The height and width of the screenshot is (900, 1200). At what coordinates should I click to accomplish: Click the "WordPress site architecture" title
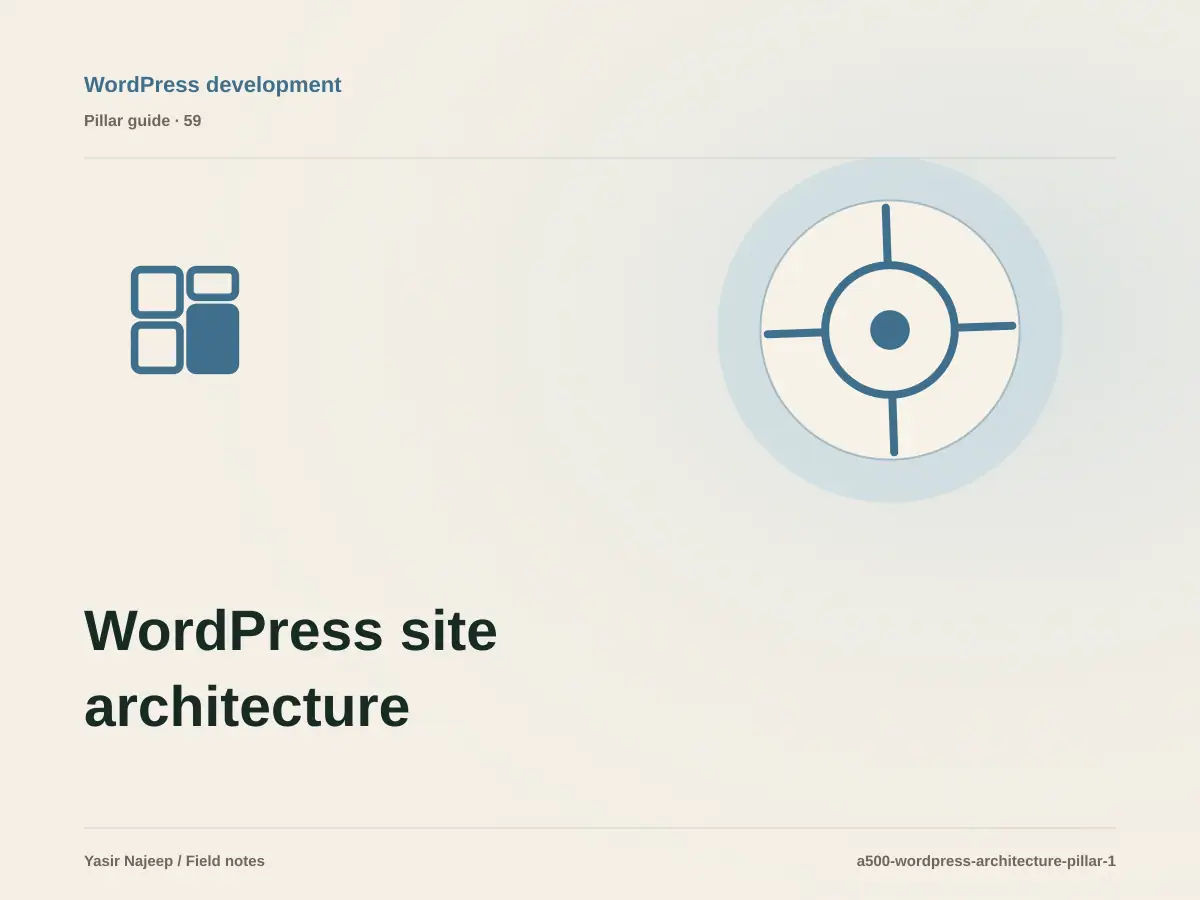pyautogui.click(x=291, y=668)
